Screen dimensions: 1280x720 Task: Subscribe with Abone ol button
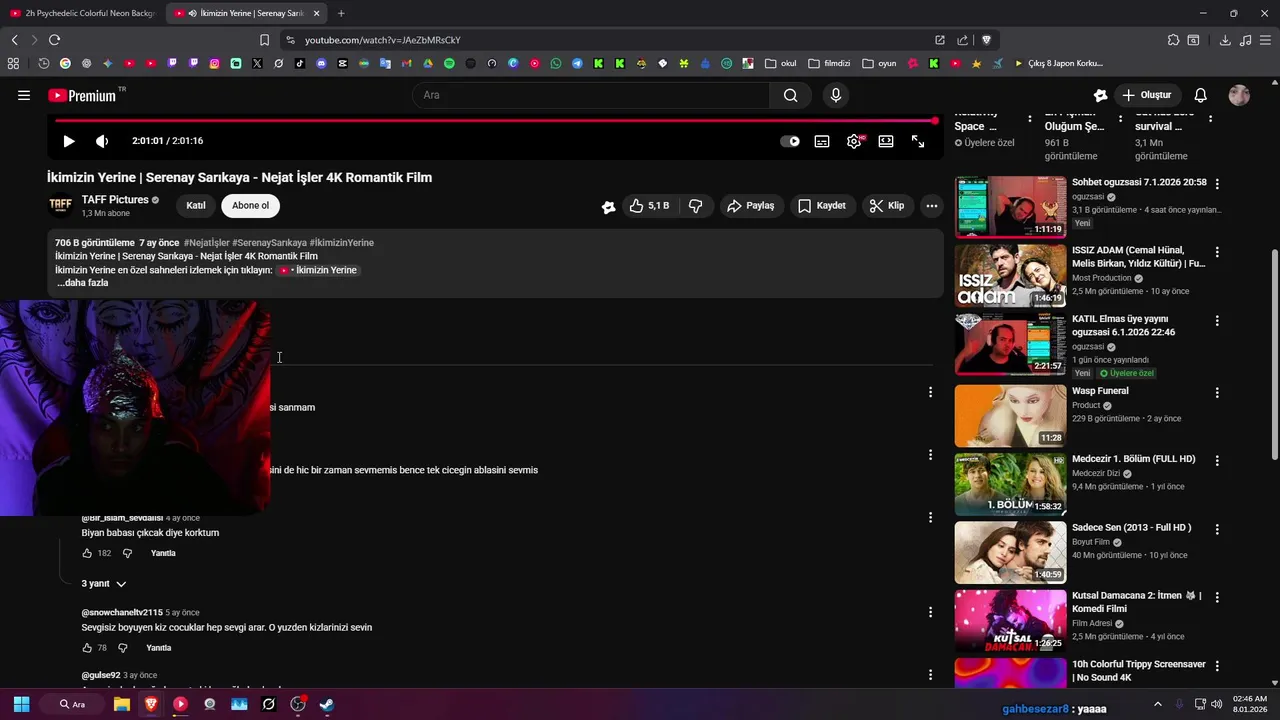[x=250, y=206]
